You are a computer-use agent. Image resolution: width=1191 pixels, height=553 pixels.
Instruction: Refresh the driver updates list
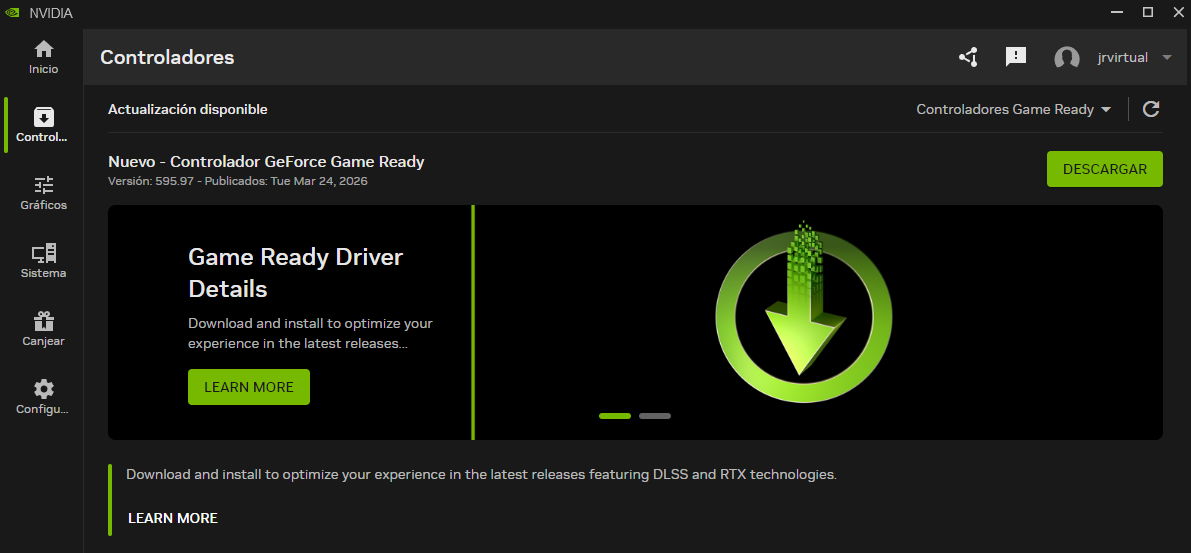1151,109
